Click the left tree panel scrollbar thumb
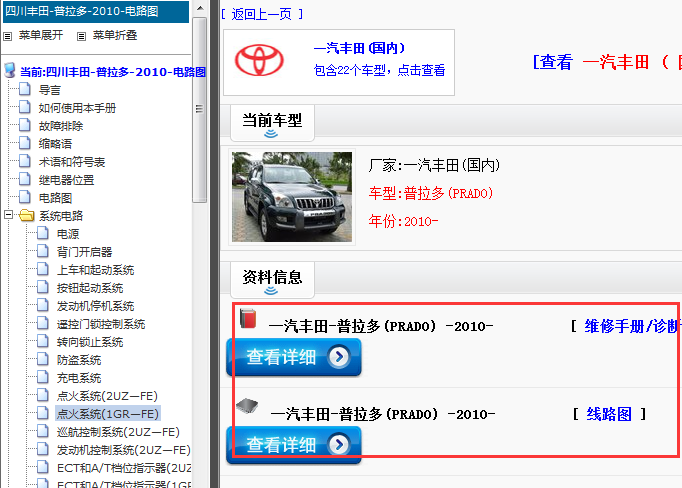Image resolution: width=682 pixels, height=488 pixels. (200, 110)
